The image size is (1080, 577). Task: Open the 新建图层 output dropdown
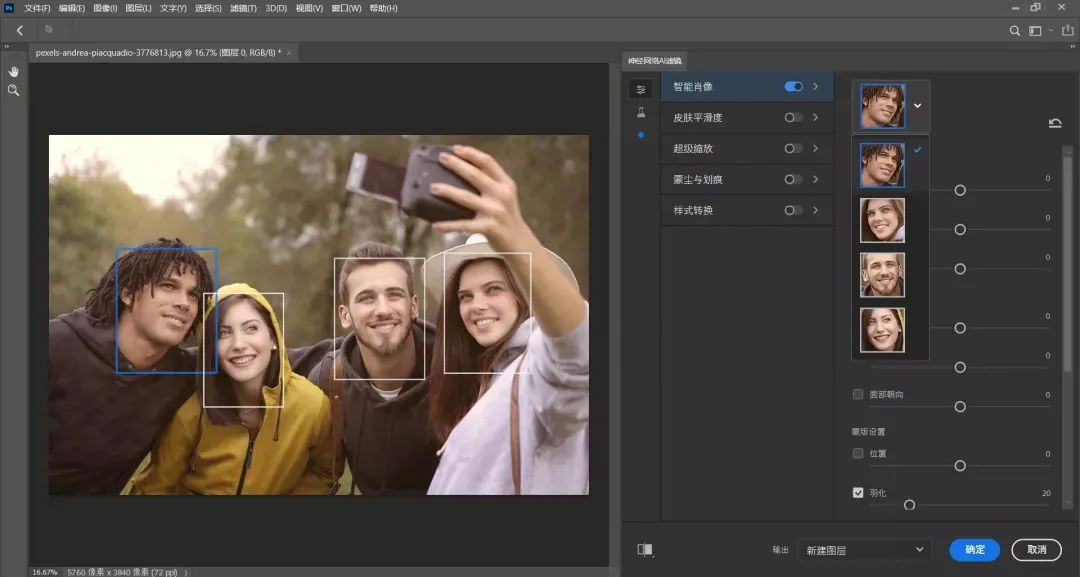(864, 550)
